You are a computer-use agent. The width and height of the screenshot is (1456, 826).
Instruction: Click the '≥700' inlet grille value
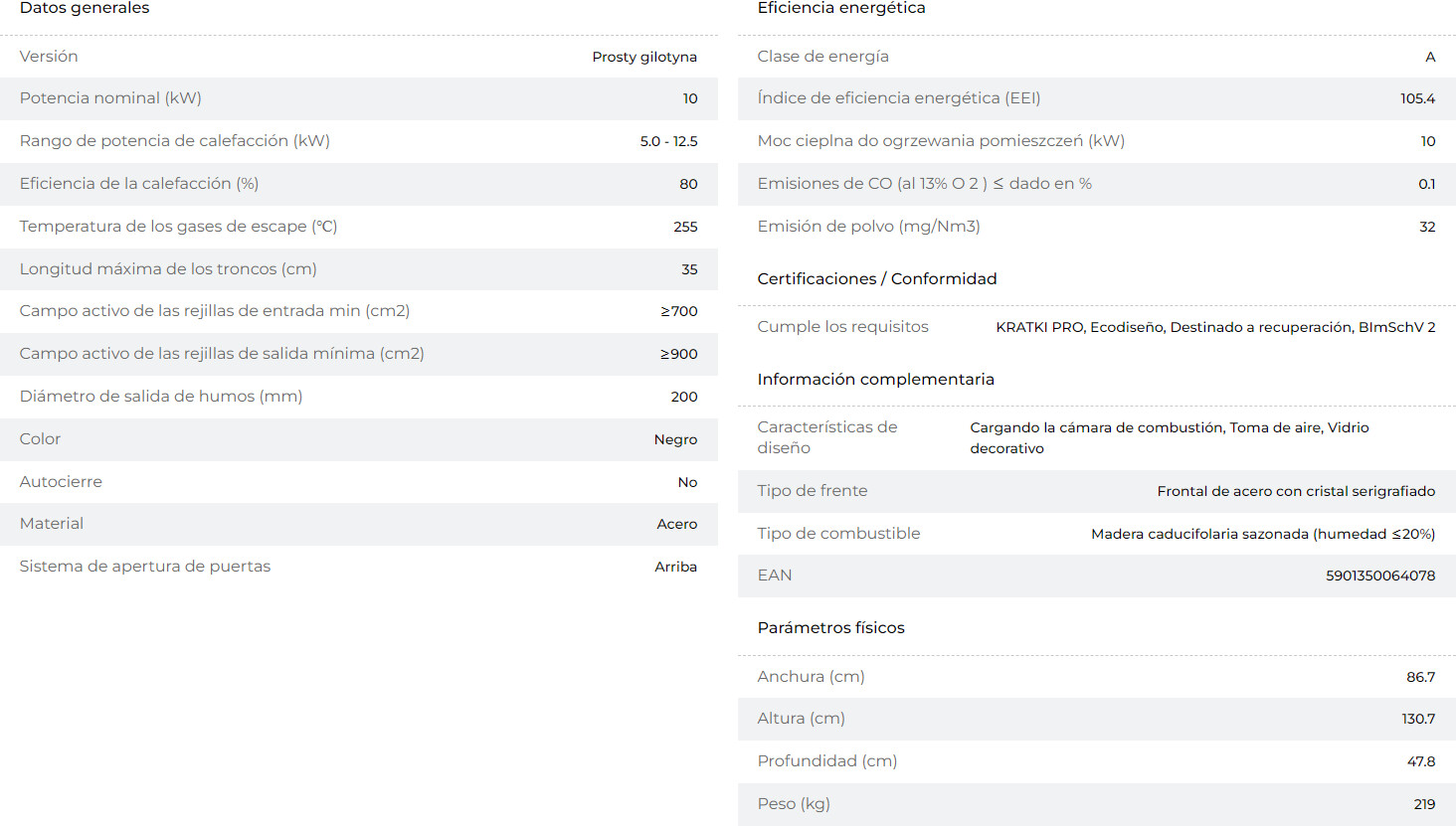pyautogui.click(x=679, y=311)
